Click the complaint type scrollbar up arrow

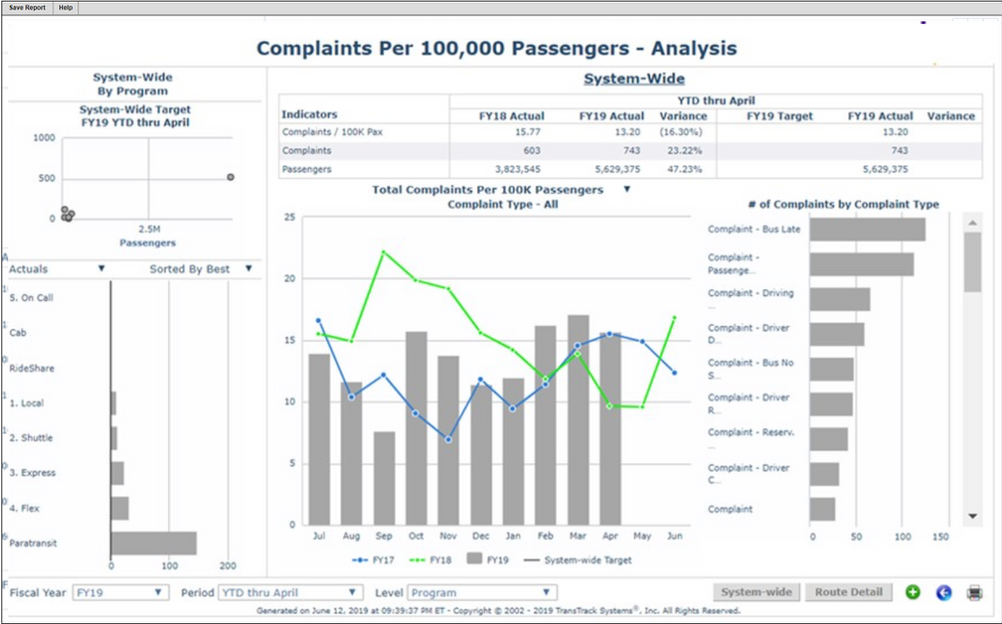coord(973,222)
